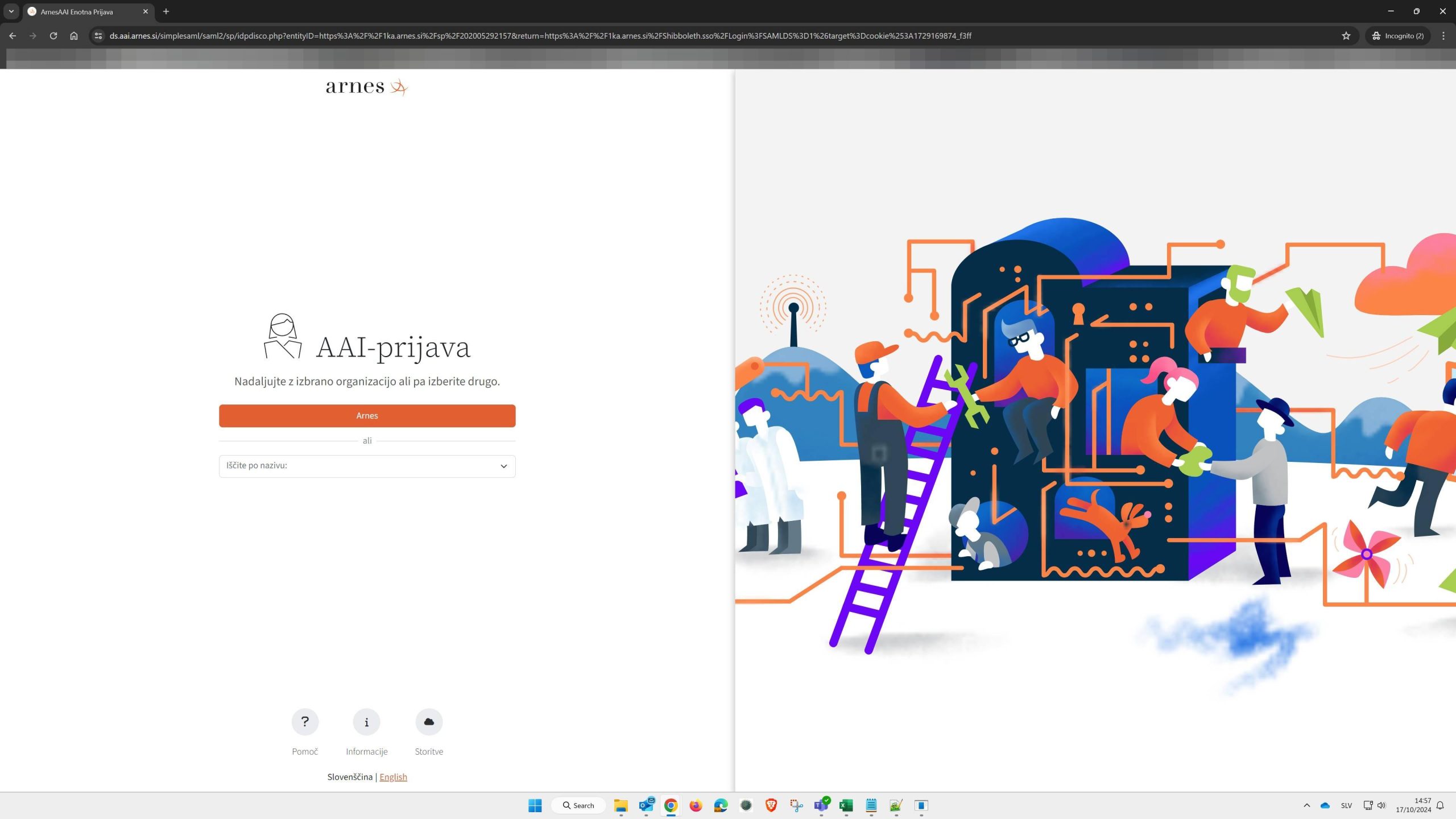Select the Slovenščina language option
This screenshot has height=819, width=1456.
[350, 777]
